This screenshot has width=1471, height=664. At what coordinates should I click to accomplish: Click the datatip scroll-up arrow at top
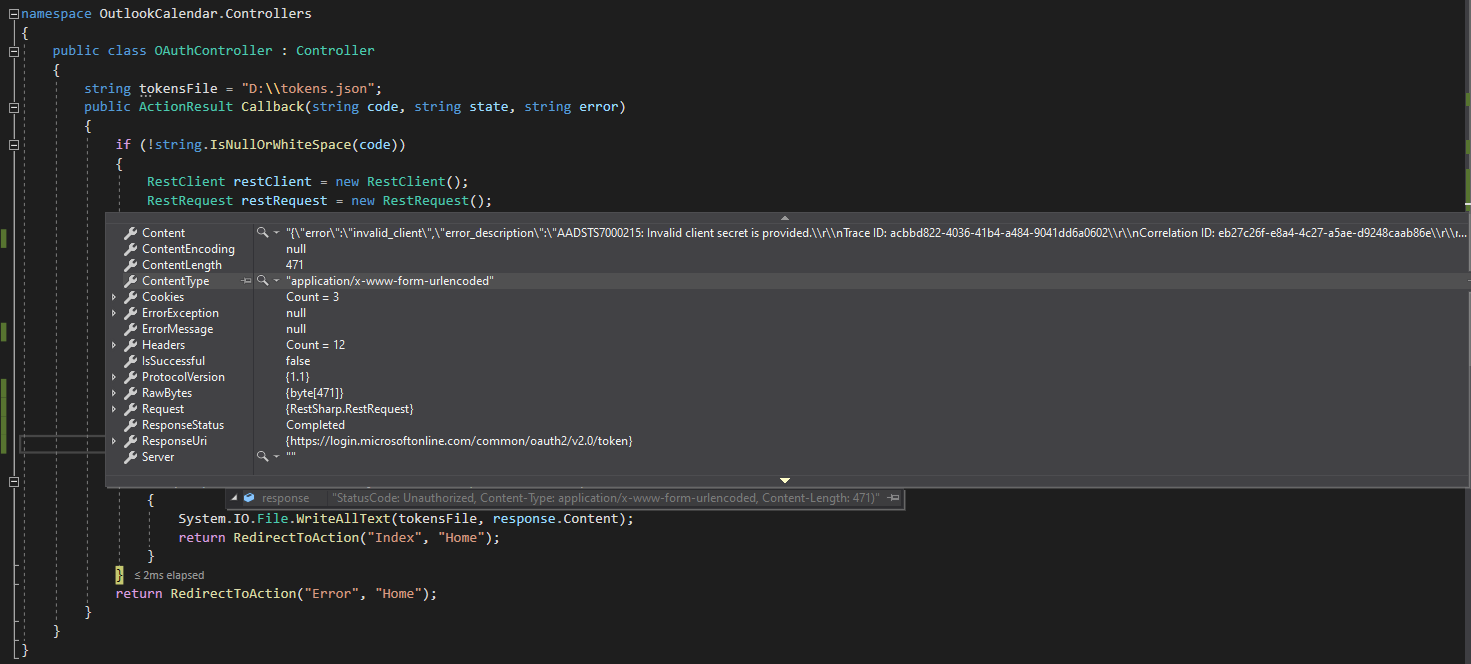pos(785,218)
